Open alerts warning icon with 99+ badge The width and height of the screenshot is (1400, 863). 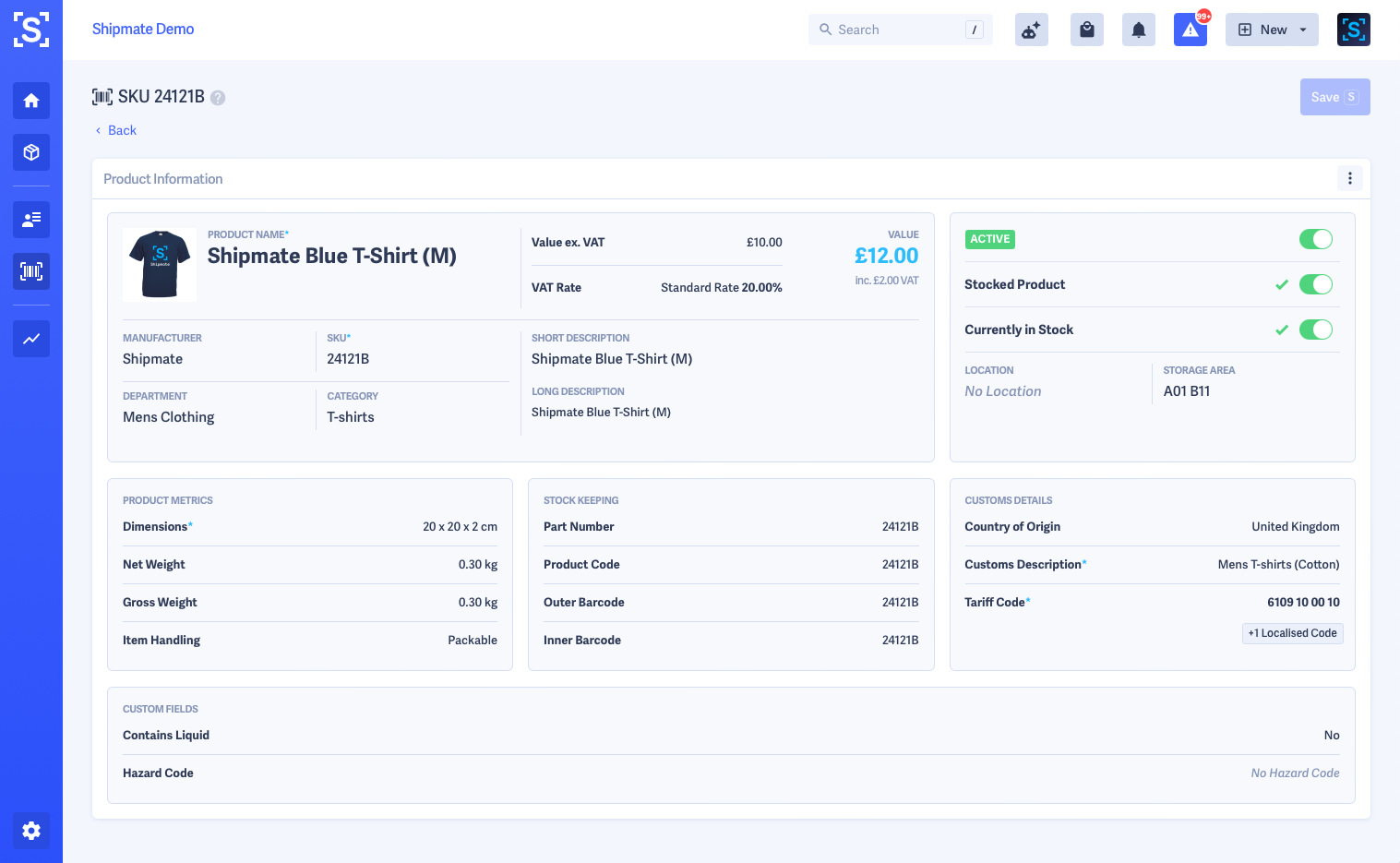point(1191,30)
